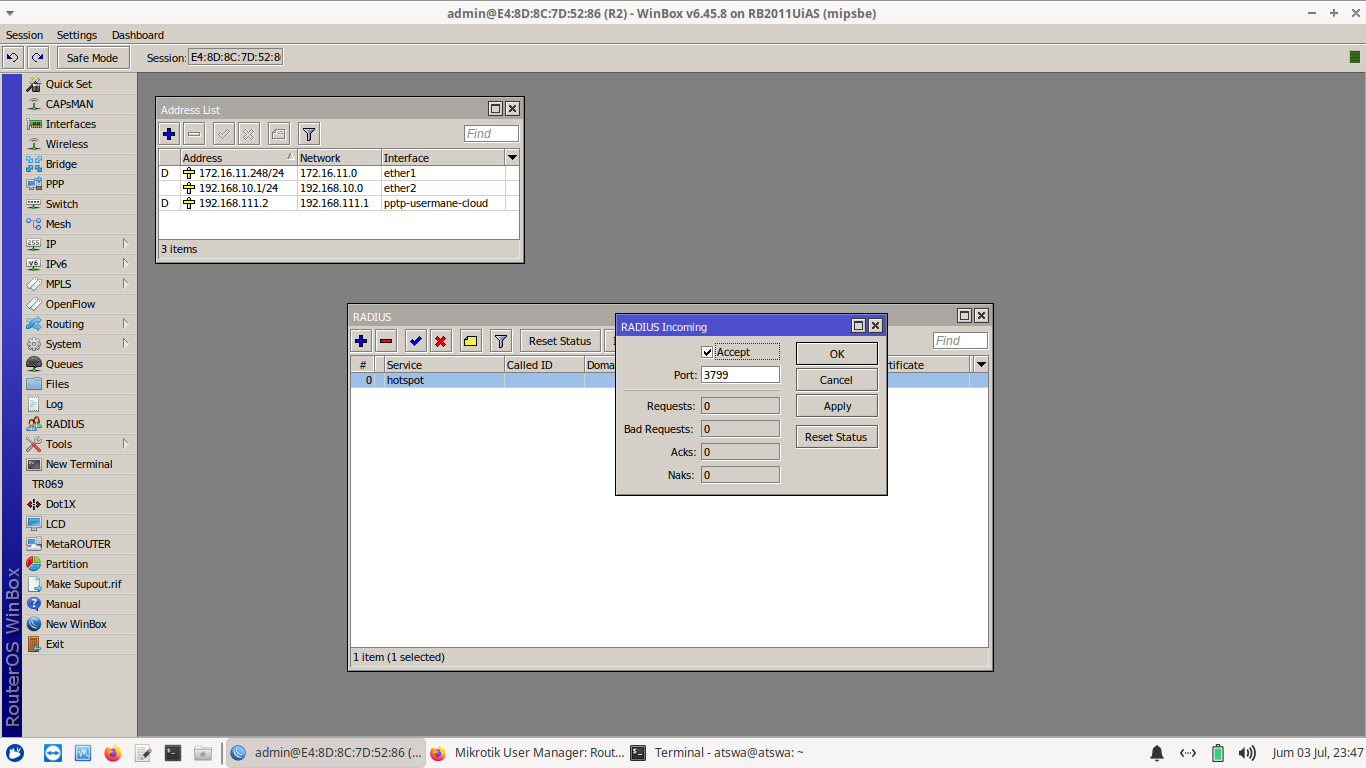Open LCD from the sidebar
Screen dimensions: 1366x768
[80, 524]
